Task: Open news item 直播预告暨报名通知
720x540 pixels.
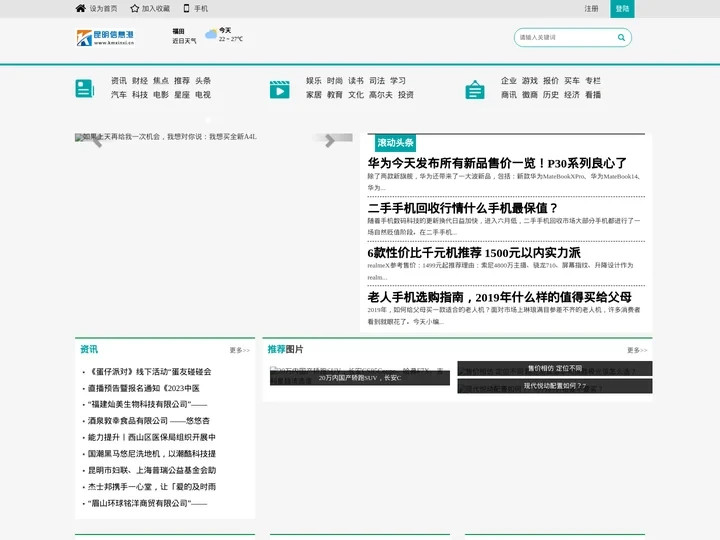Action: tap(144, 388)
